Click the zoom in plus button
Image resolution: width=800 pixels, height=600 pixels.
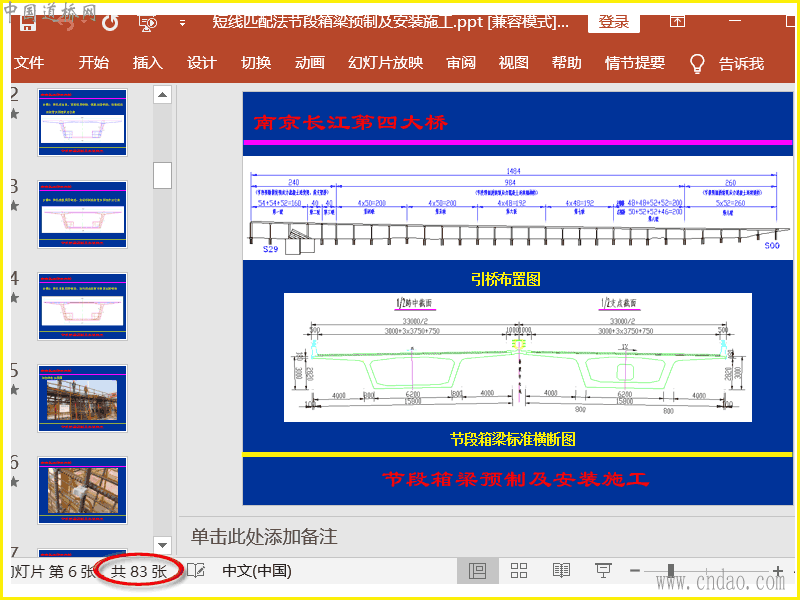click(x=778, y=571)
